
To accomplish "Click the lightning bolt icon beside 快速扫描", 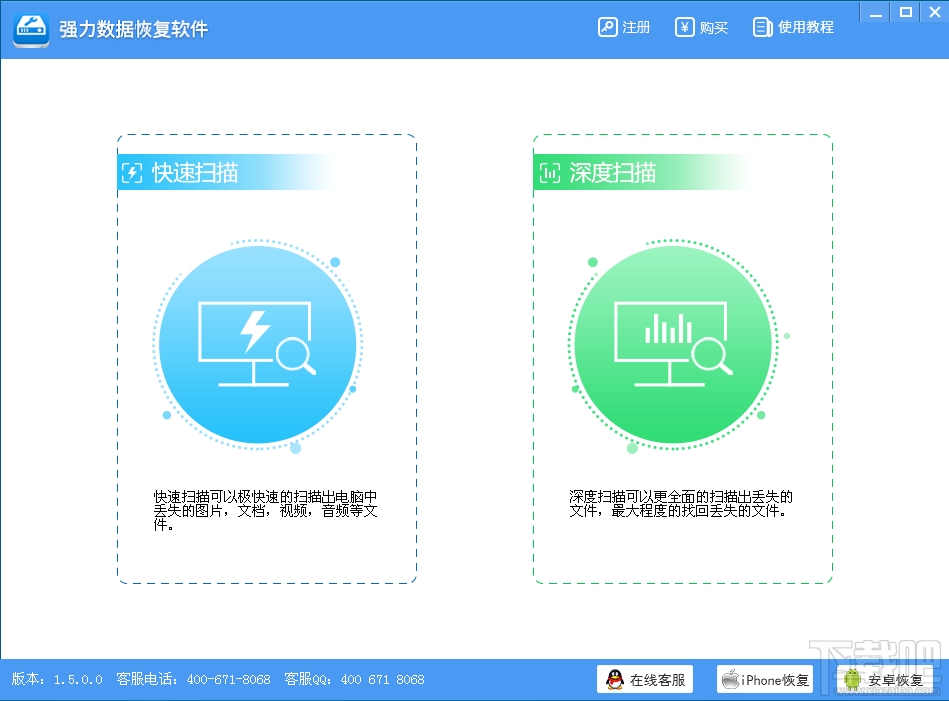I will [132, 173].
